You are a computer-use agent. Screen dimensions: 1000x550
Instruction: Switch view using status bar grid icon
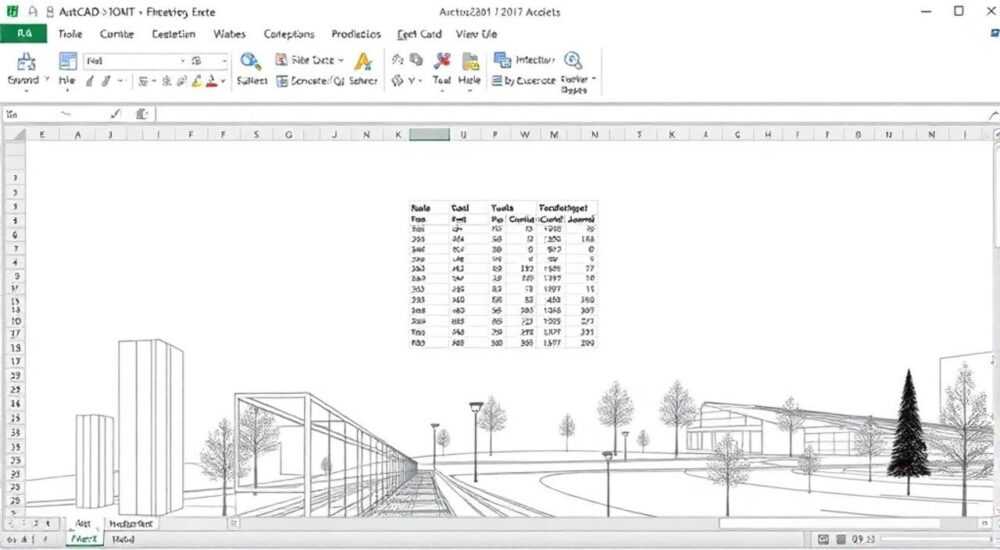pyautogui.click(x=841, y=540)
